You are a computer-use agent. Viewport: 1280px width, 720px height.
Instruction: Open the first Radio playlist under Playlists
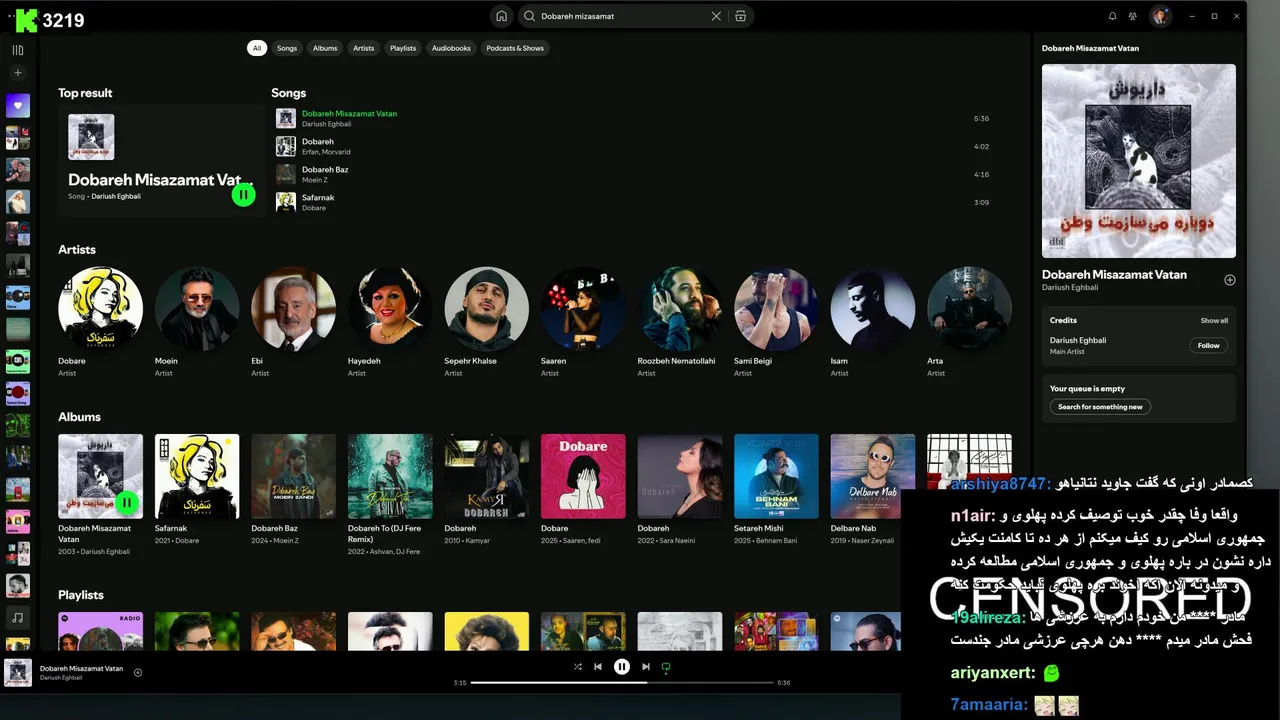click(100, 631)
